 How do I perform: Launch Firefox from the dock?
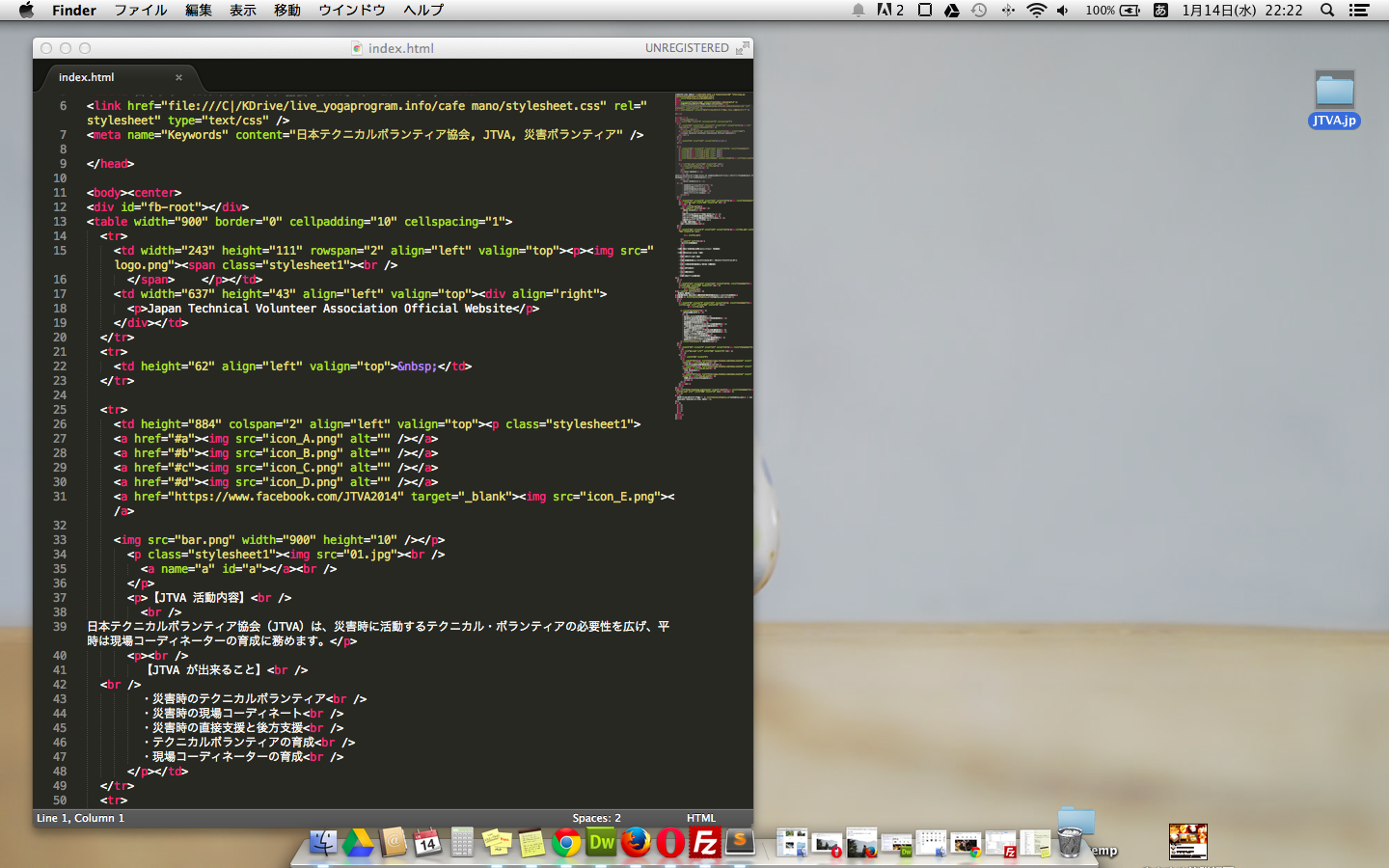636,842
